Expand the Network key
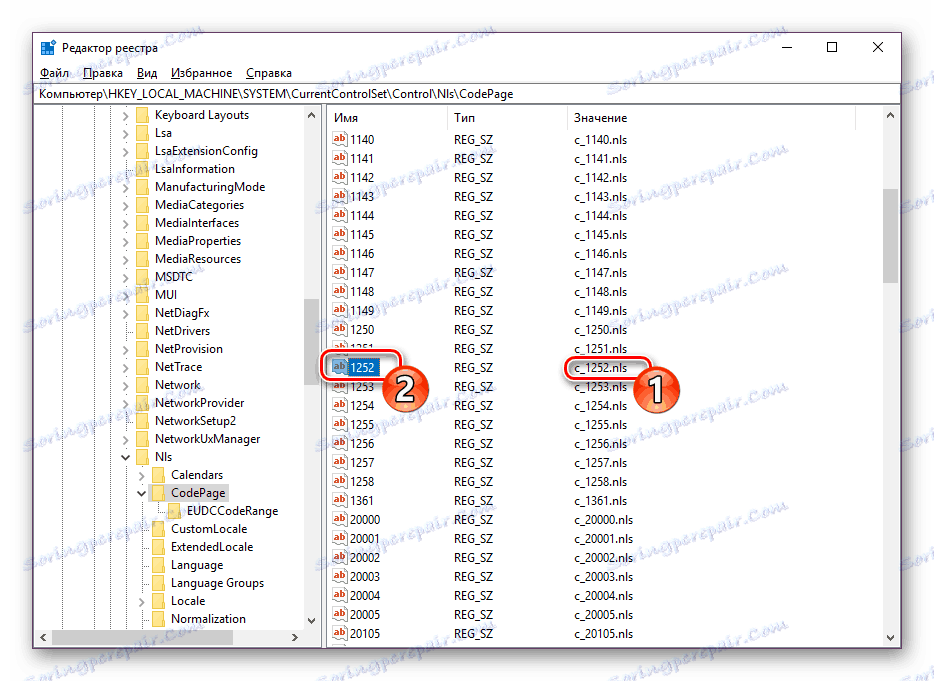 pyautogui.click(x=126, y=386)
